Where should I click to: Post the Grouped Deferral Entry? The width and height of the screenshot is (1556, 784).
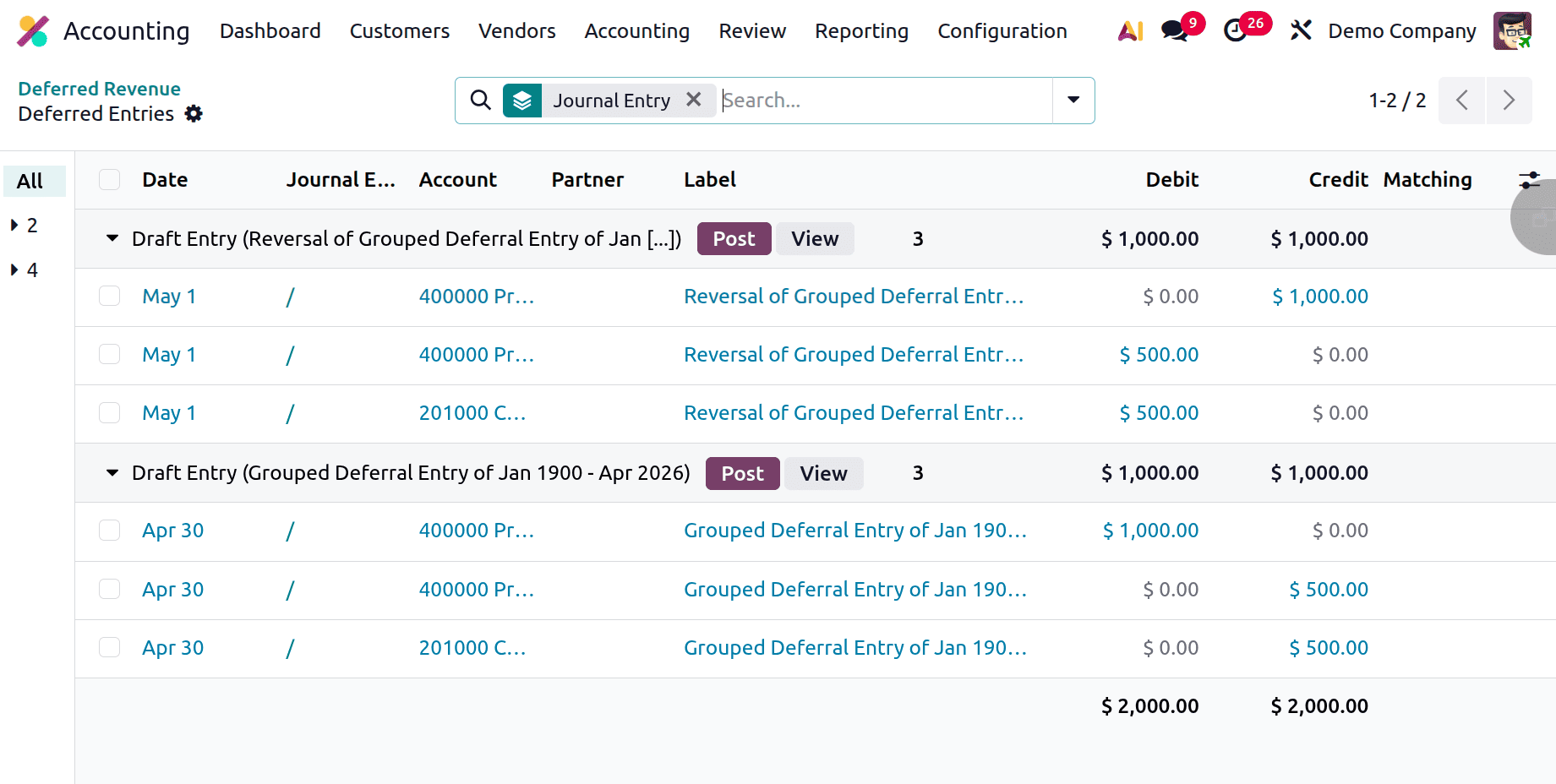point(741,473)
